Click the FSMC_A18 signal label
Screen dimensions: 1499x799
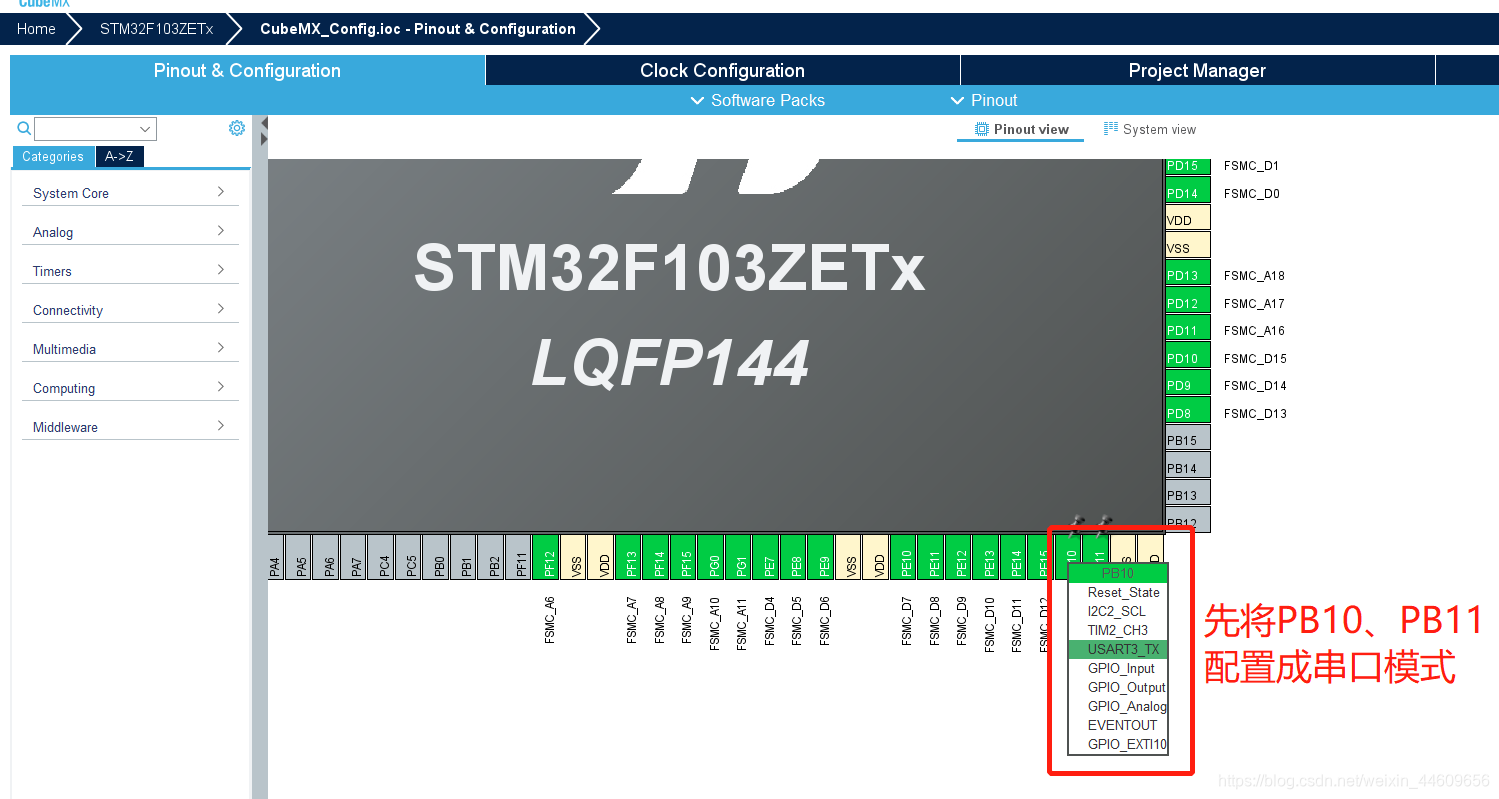(x=1254, y=275)
